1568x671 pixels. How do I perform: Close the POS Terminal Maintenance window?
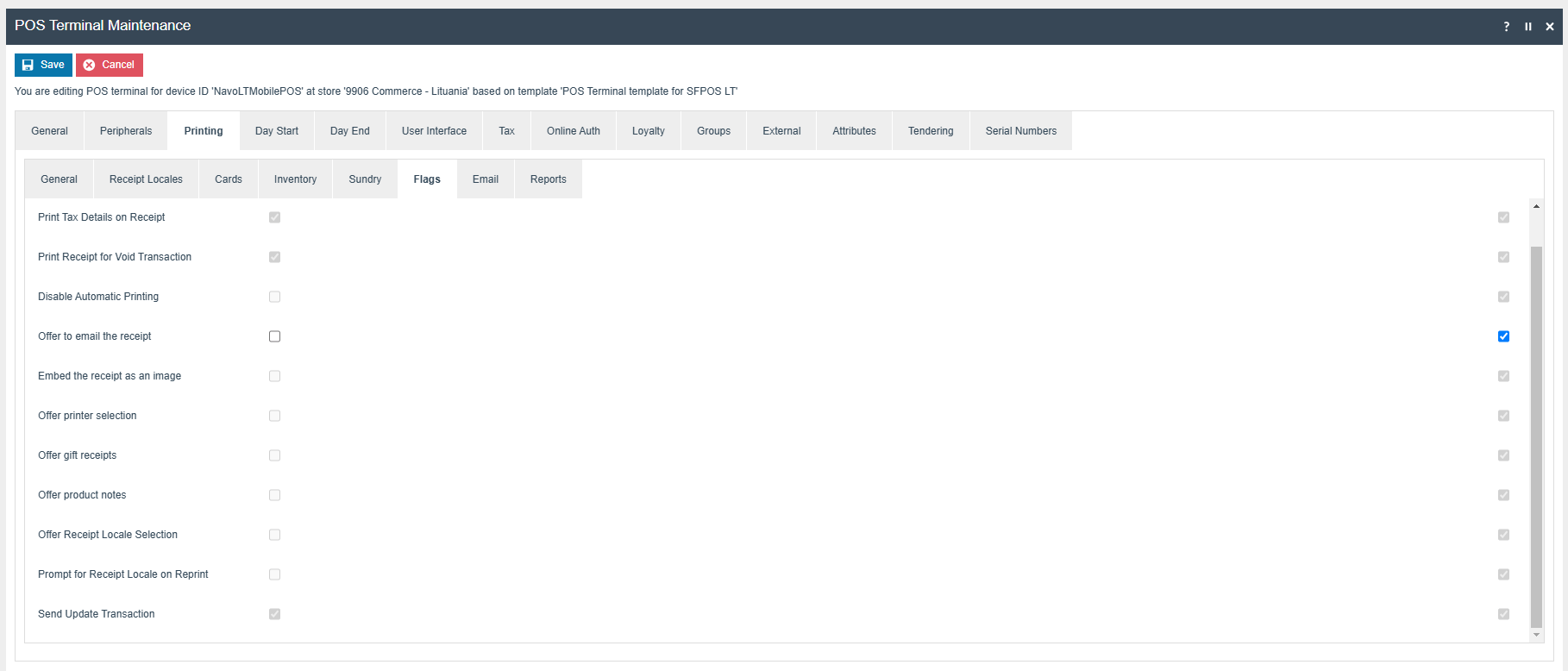(1549, 27)
